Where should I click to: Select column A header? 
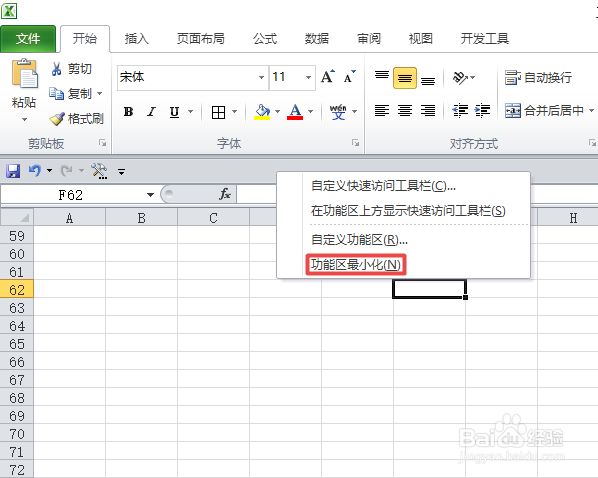[69, 218]
